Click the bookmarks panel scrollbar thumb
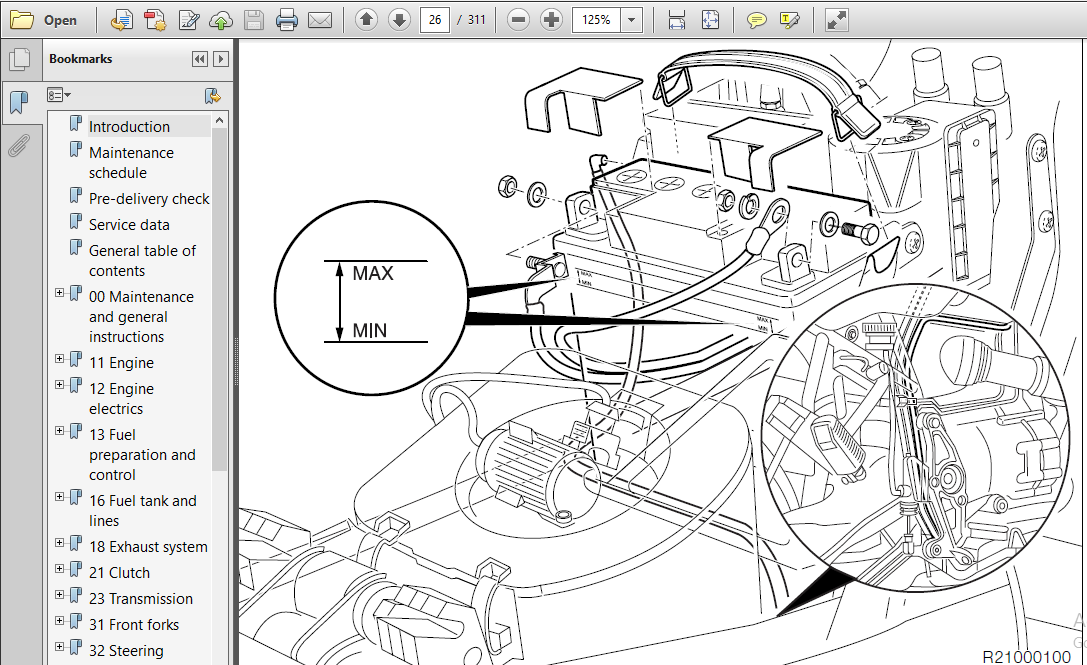Viewport: 1087px width, 665px height. point(219,300)
